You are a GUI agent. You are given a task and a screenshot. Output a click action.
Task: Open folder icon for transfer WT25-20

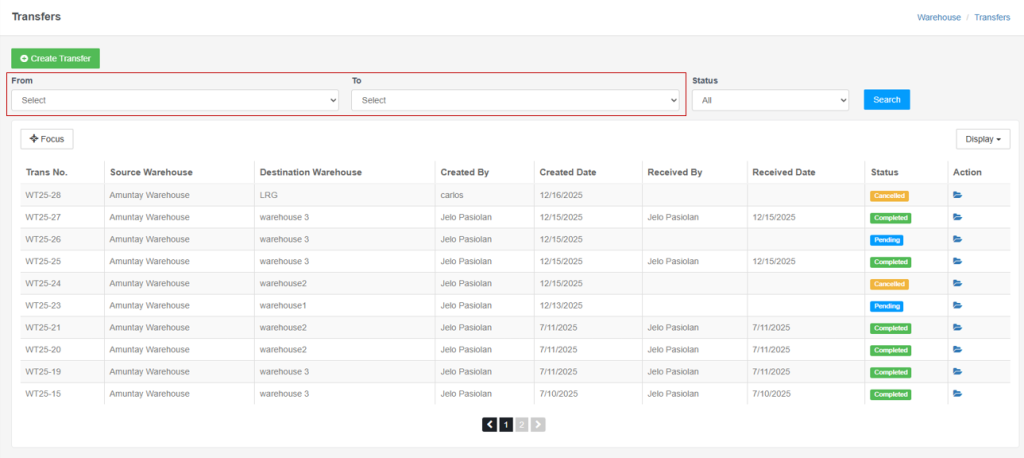click(957, 350)
